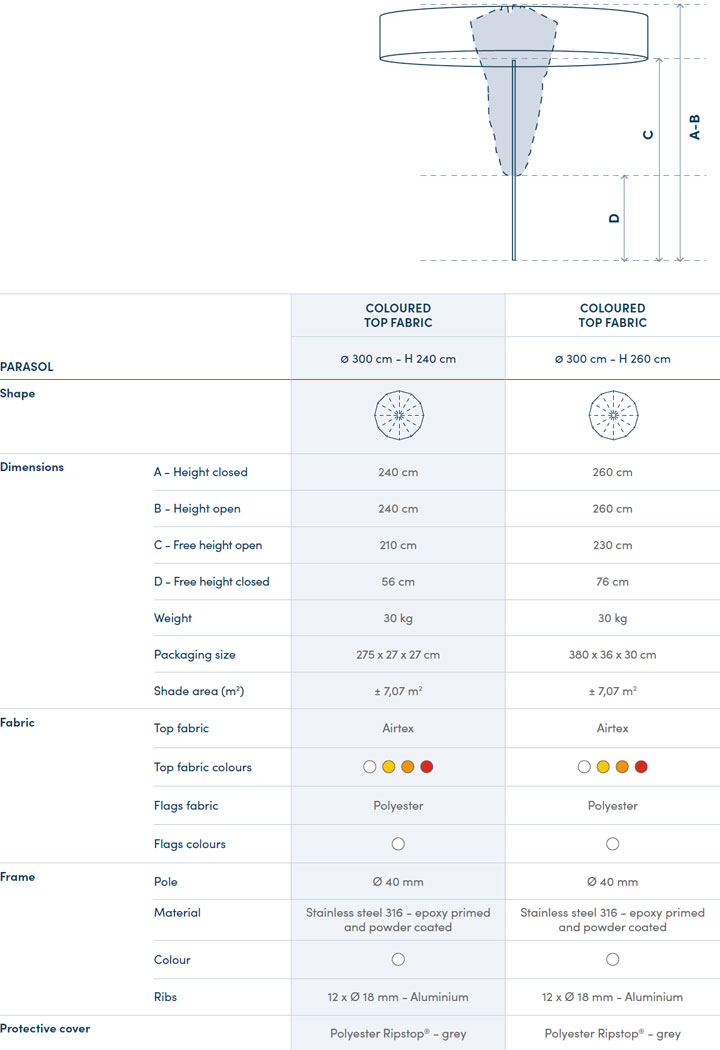Viewport: 720px width, 1050px height.
Task: Select yellow top fabric colour in H 240 column
Action: click(389, 767)
